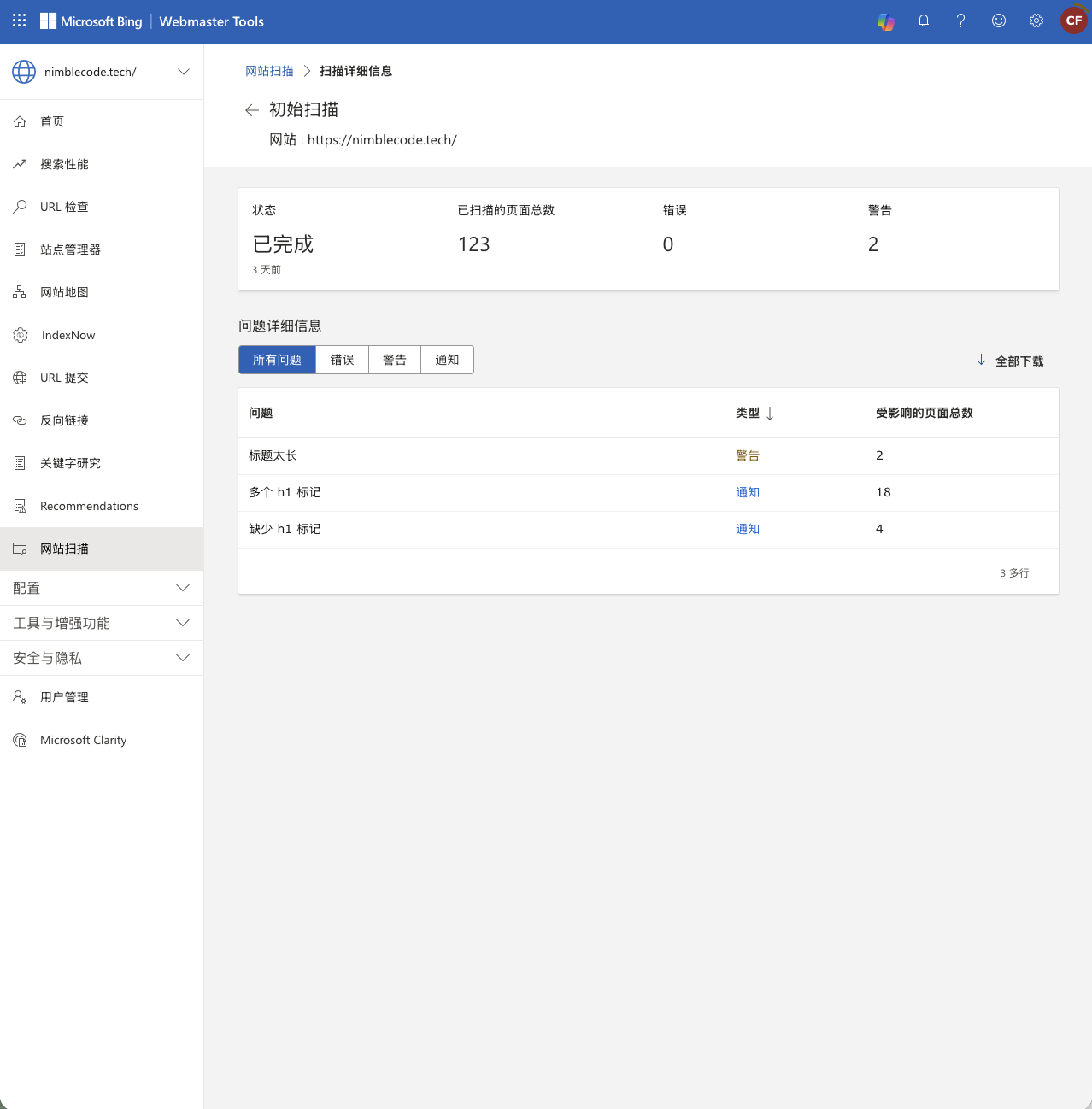Image resolution: width=1092 pixels, height=1109 pixels.
Task: Open the Microsoft apps grid launcher
Action: [x=20, y=21]
